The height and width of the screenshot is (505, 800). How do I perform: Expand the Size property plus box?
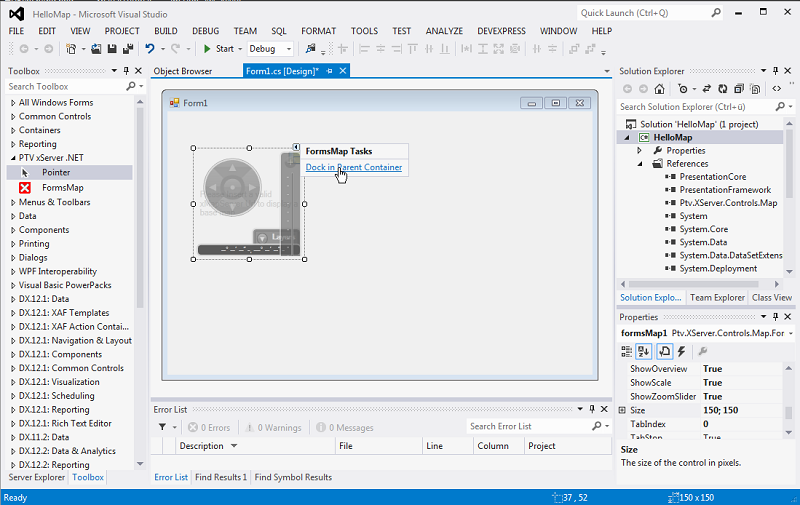(622, 410)
